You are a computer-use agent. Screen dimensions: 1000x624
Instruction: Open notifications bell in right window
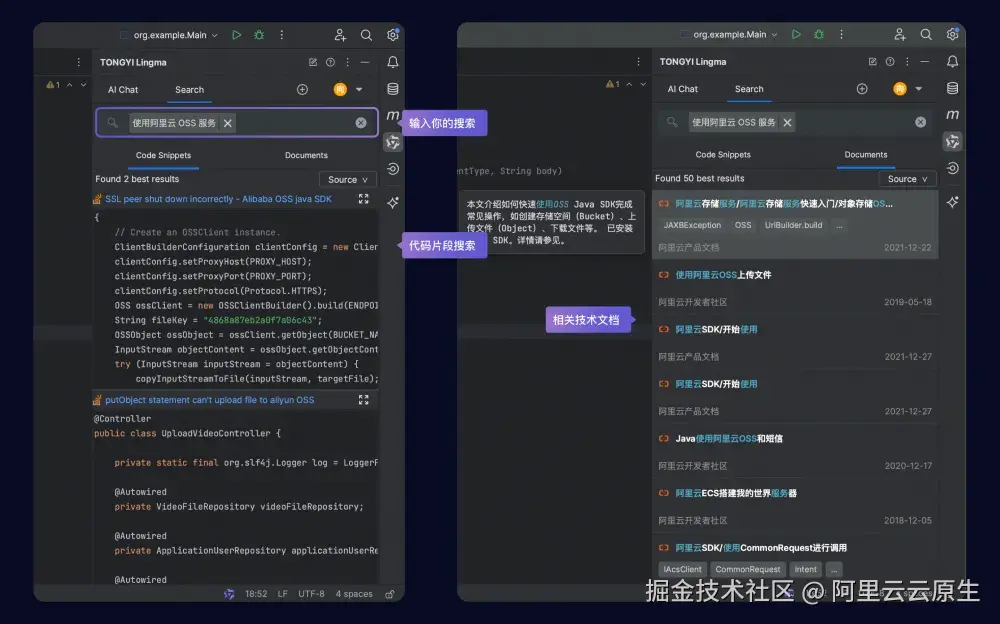pos(952,61)
